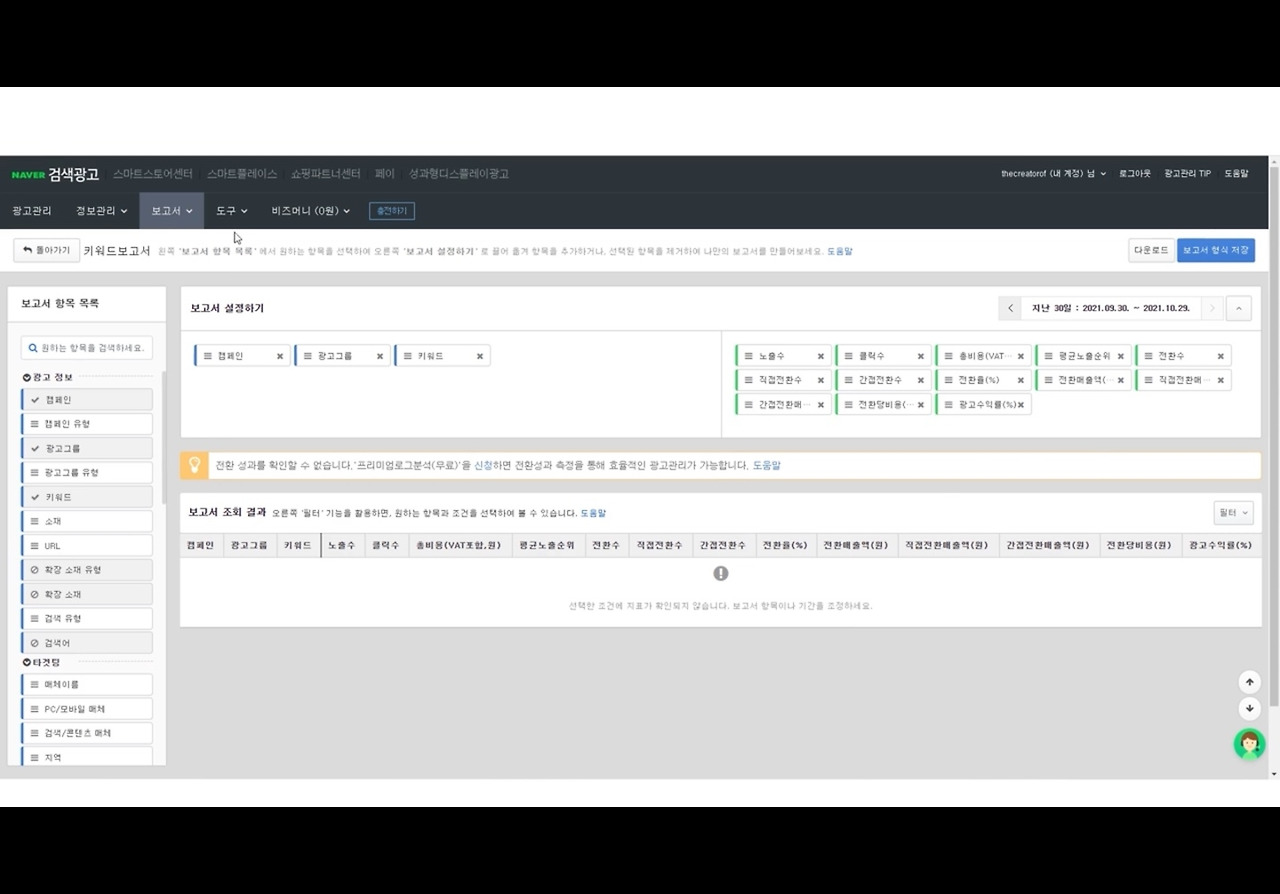
Task: Go to 광고관리 menu
Action: [x=32, y=211]
